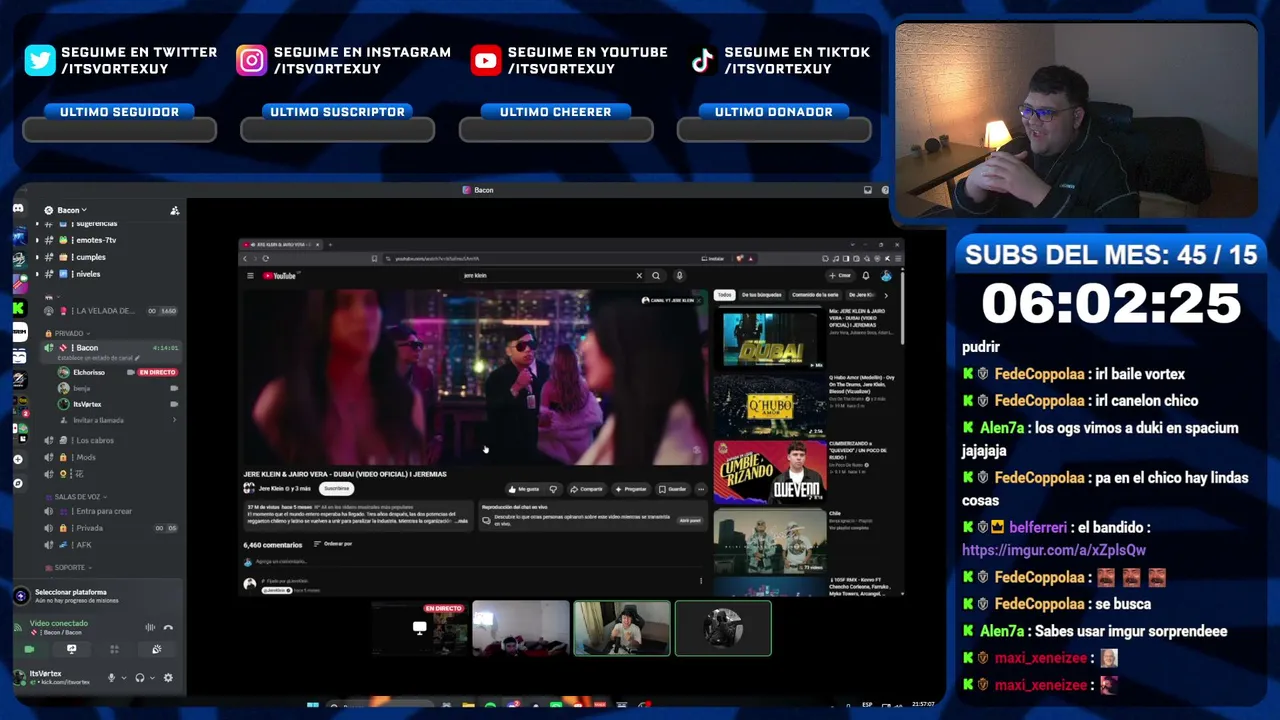Collapse the PRIVADO category
Viewport: 1280px width, 720px height.
point(72,333)
